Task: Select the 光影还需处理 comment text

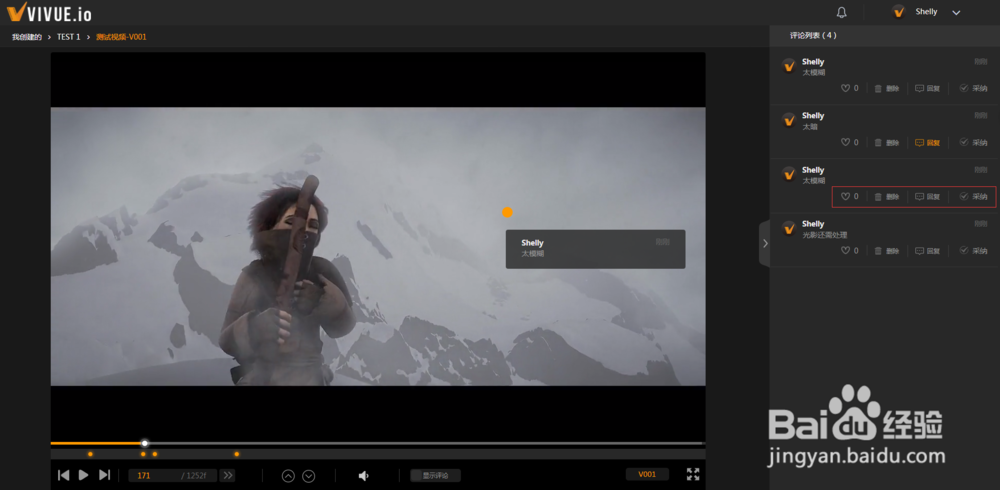Action: [x=825, y=235]
